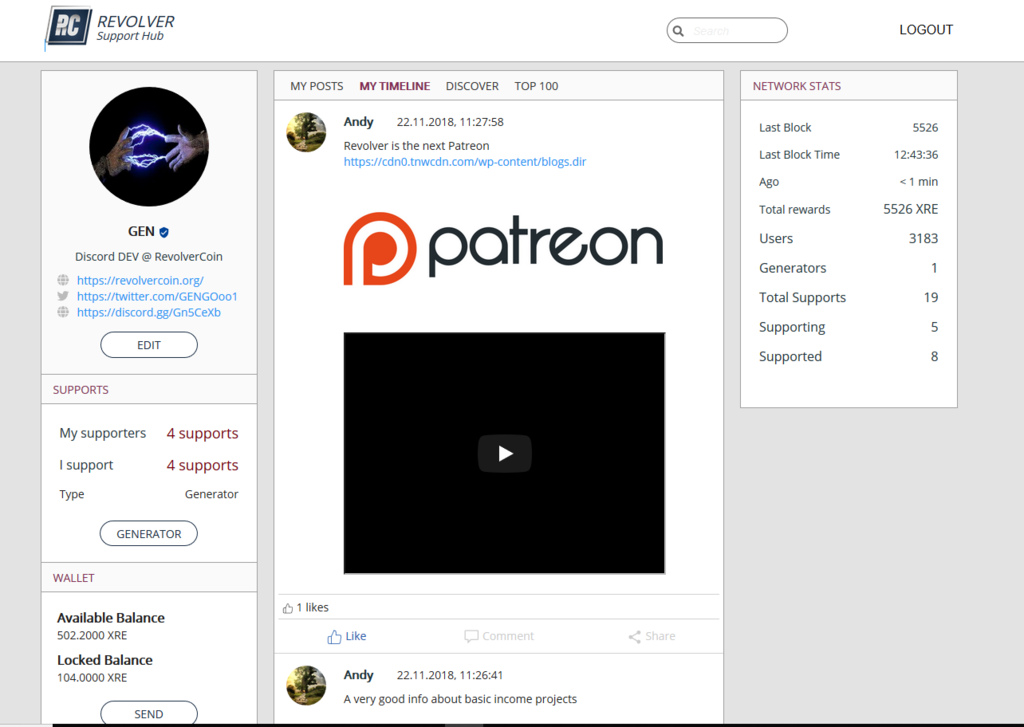The height and width of the screenshot is (727, 1024).
Task: Click the Ago value '< 1 min'
Action: pyautogui.click(x=919, y=182)
